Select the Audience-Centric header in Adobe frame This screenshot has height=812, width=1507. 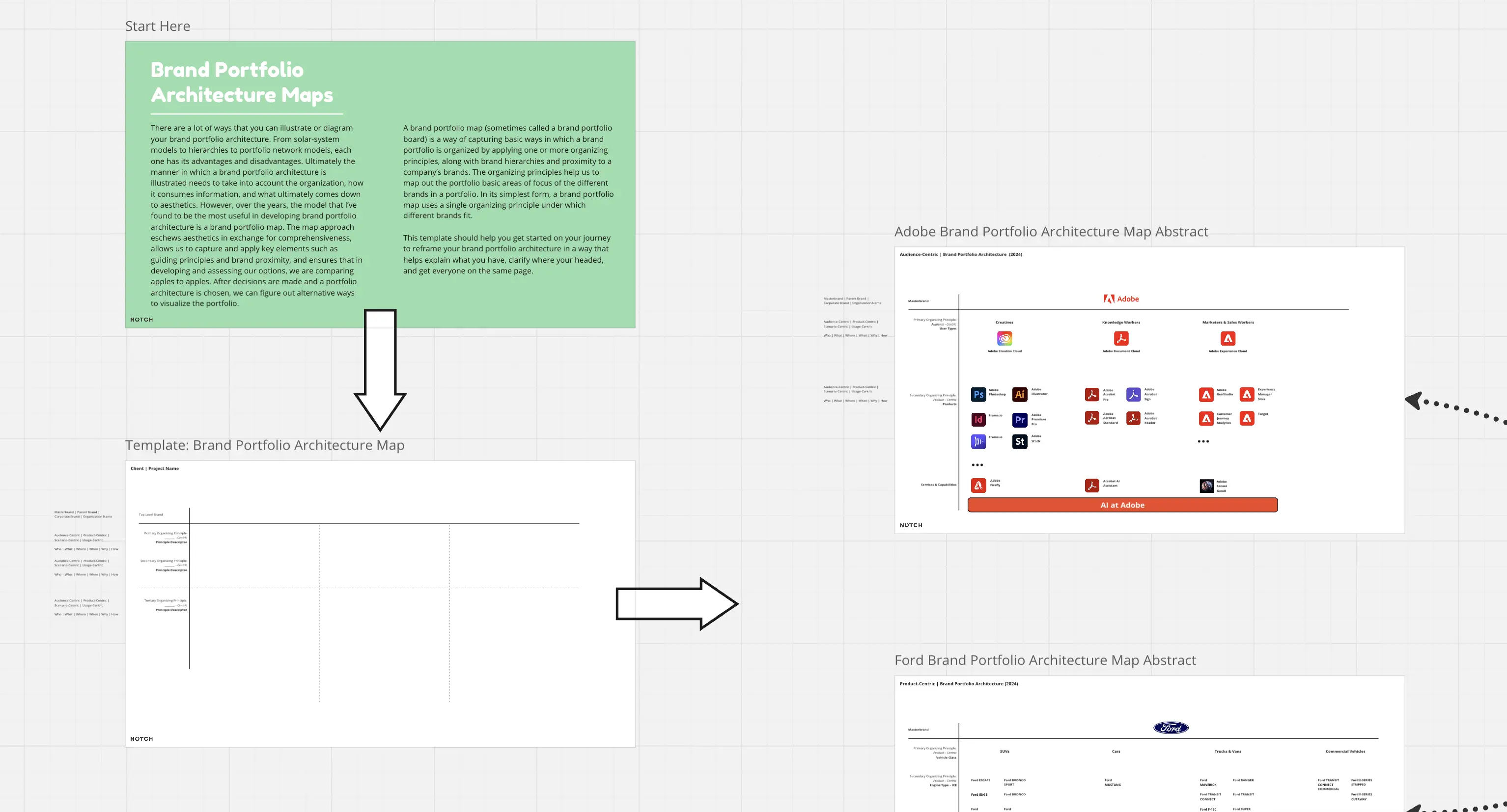[x=961, y=254]
